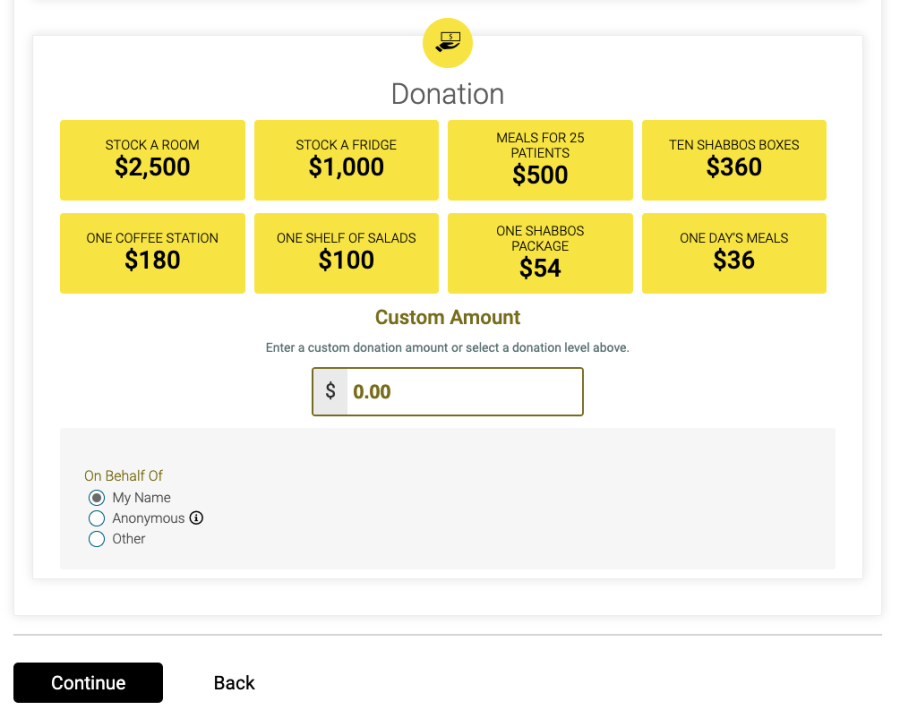
Task: Choose the Anonymous radio option
Action: pos(96,518)
